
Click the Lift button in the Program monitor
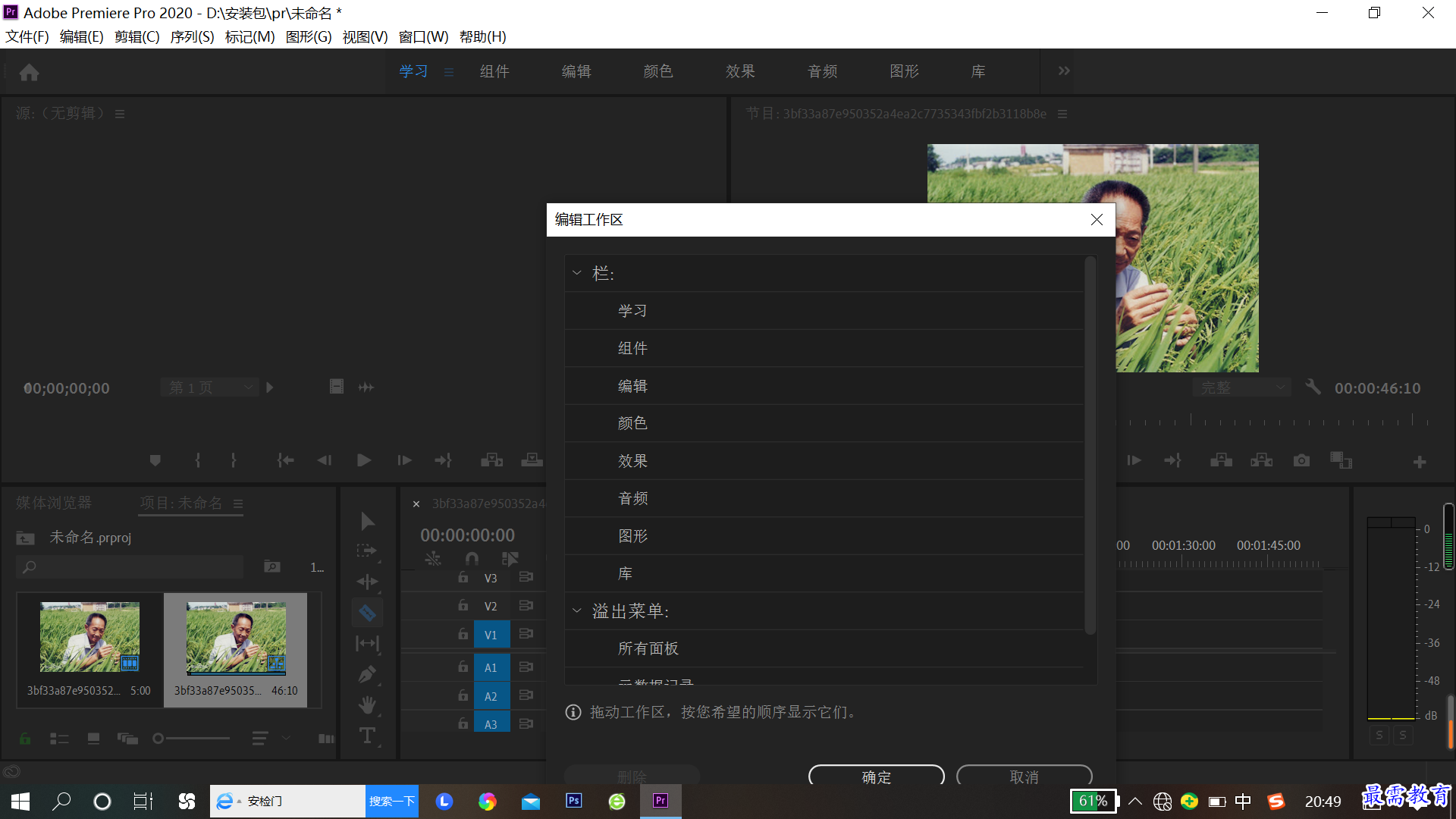(1222, 460)
